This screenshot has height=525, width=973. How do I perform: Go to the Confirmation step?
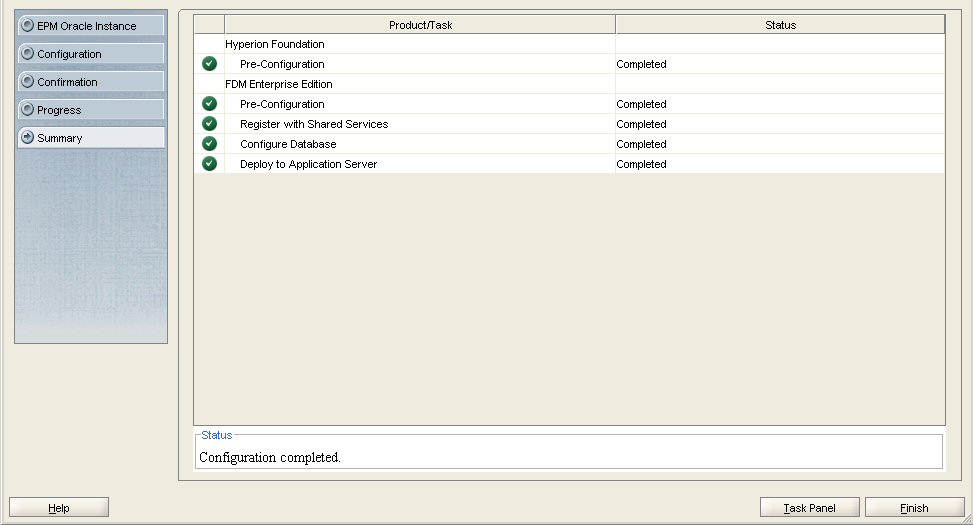tap(91, 81)
